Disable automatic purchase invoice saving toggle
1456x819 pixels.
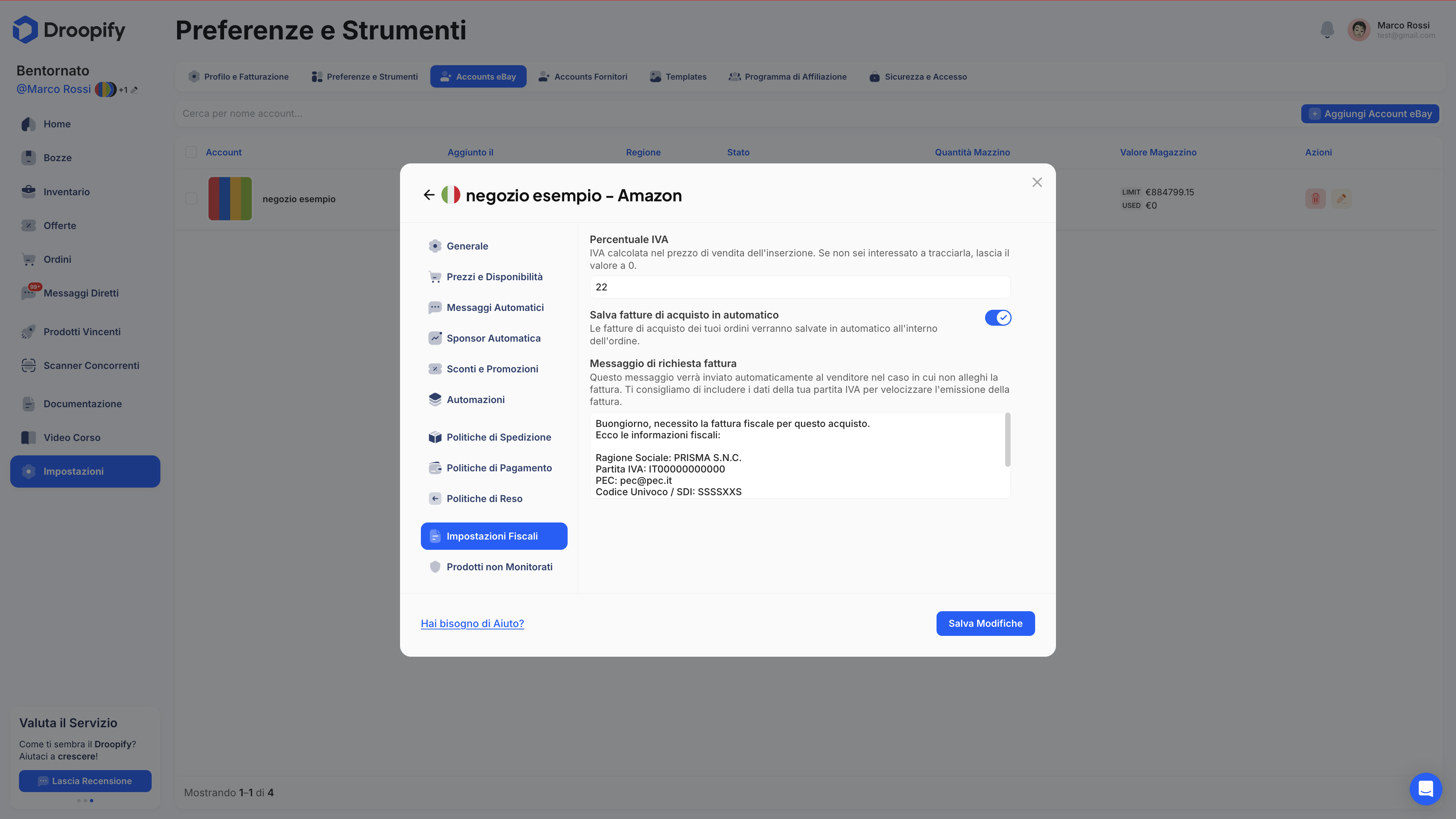point(998,318)
